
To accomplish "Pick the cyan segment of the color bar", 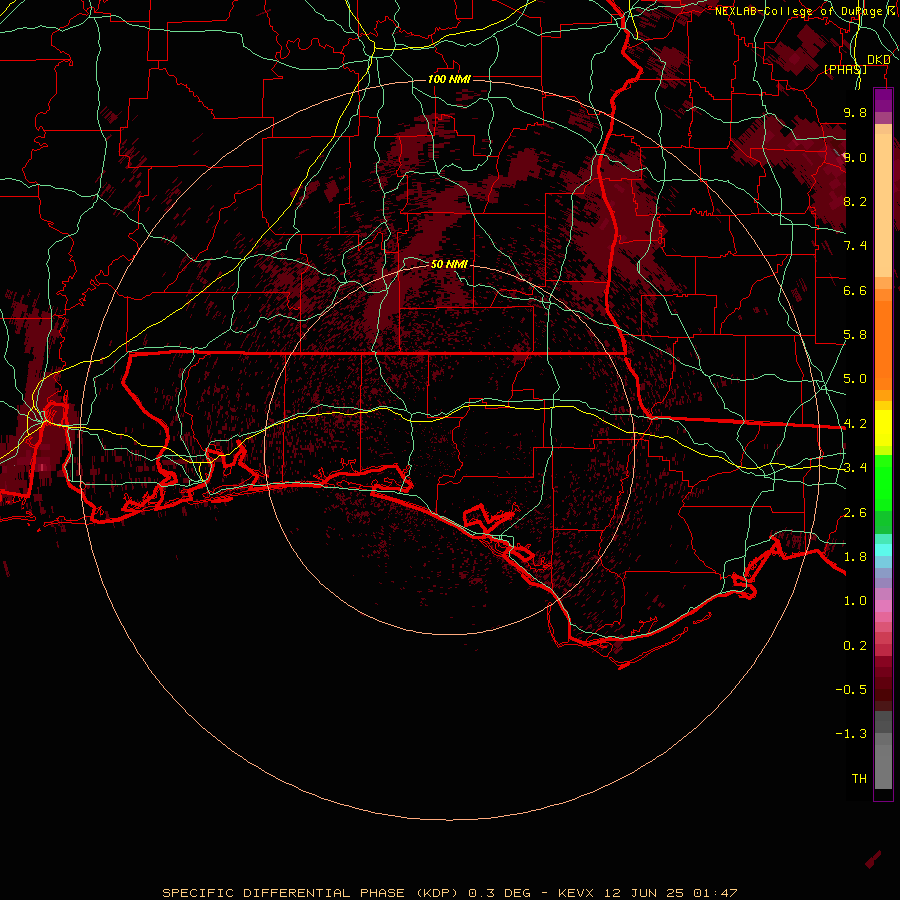I will coord(883,550).
